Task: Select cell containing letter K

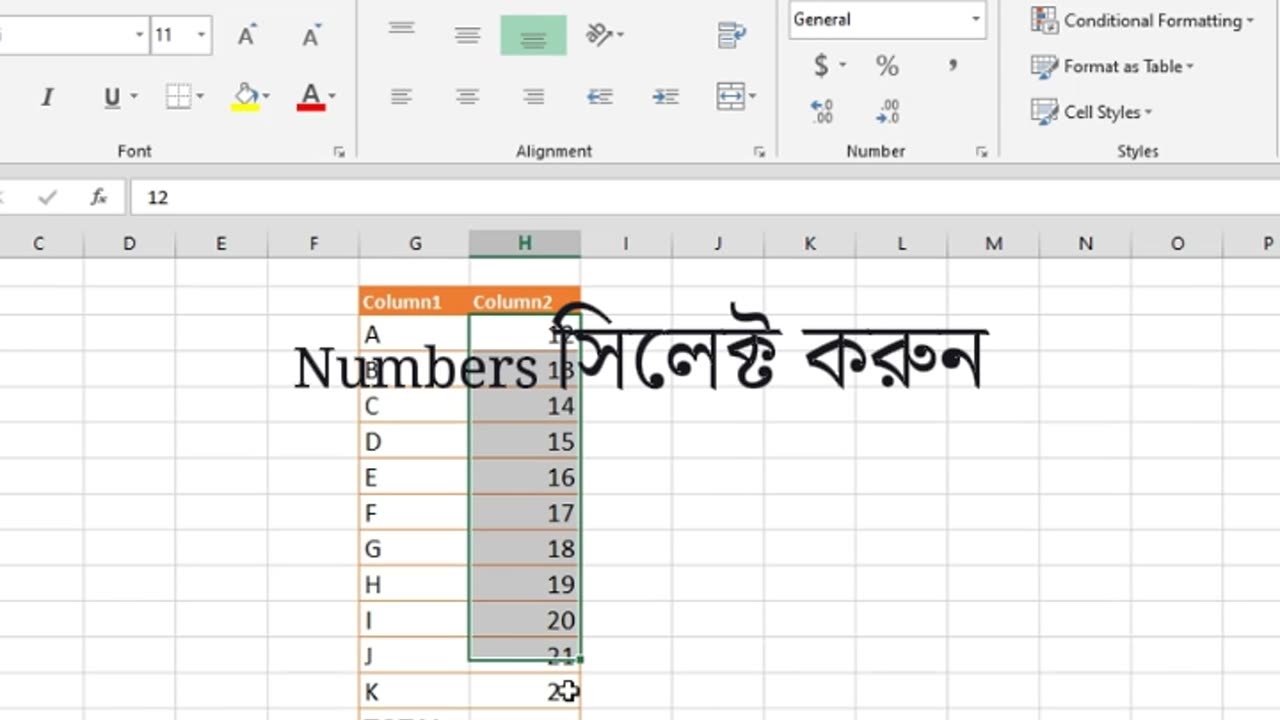Action: [x=414, y=691]
